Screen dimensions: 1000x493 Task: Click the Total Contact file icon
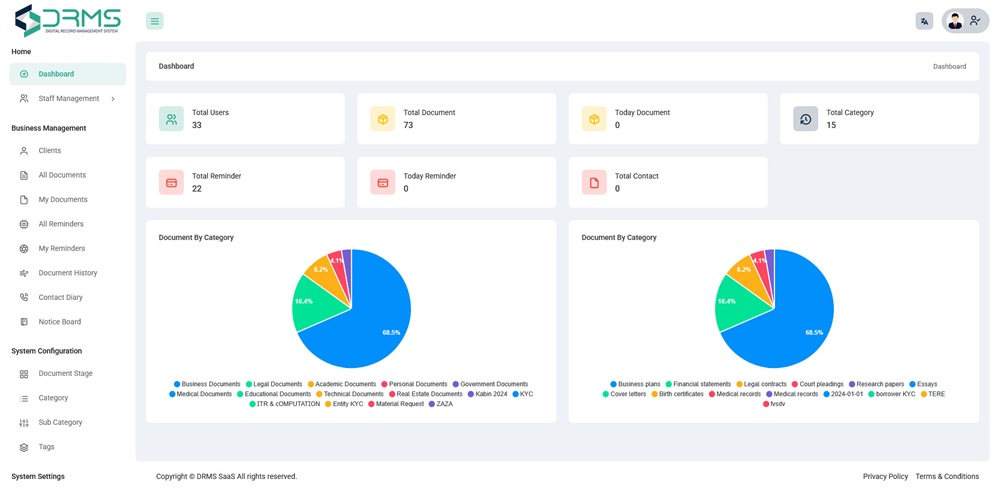coord(594,182)
